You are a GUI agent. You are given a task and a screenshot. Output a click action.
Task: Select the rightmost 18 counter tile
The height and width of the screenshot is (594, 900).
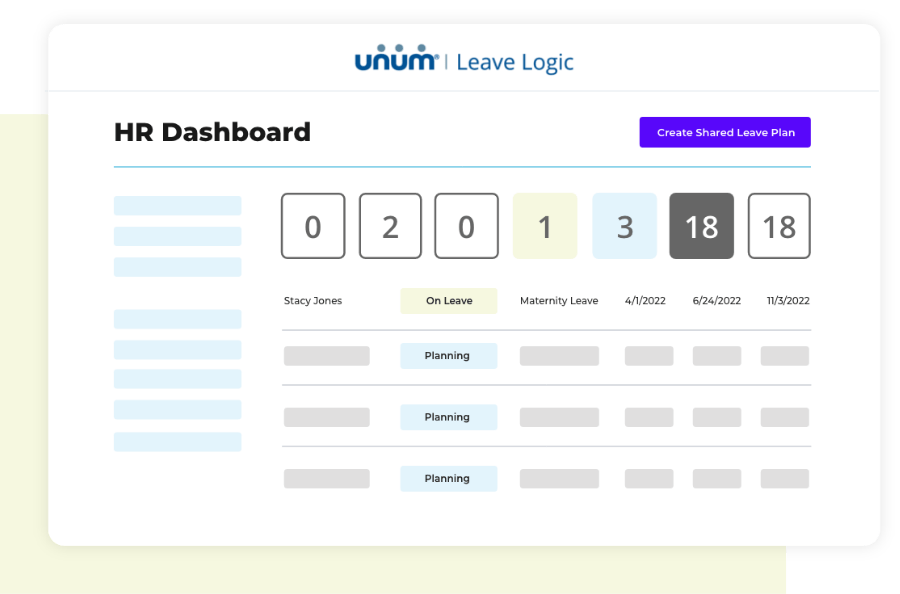[x=779, y=226]
